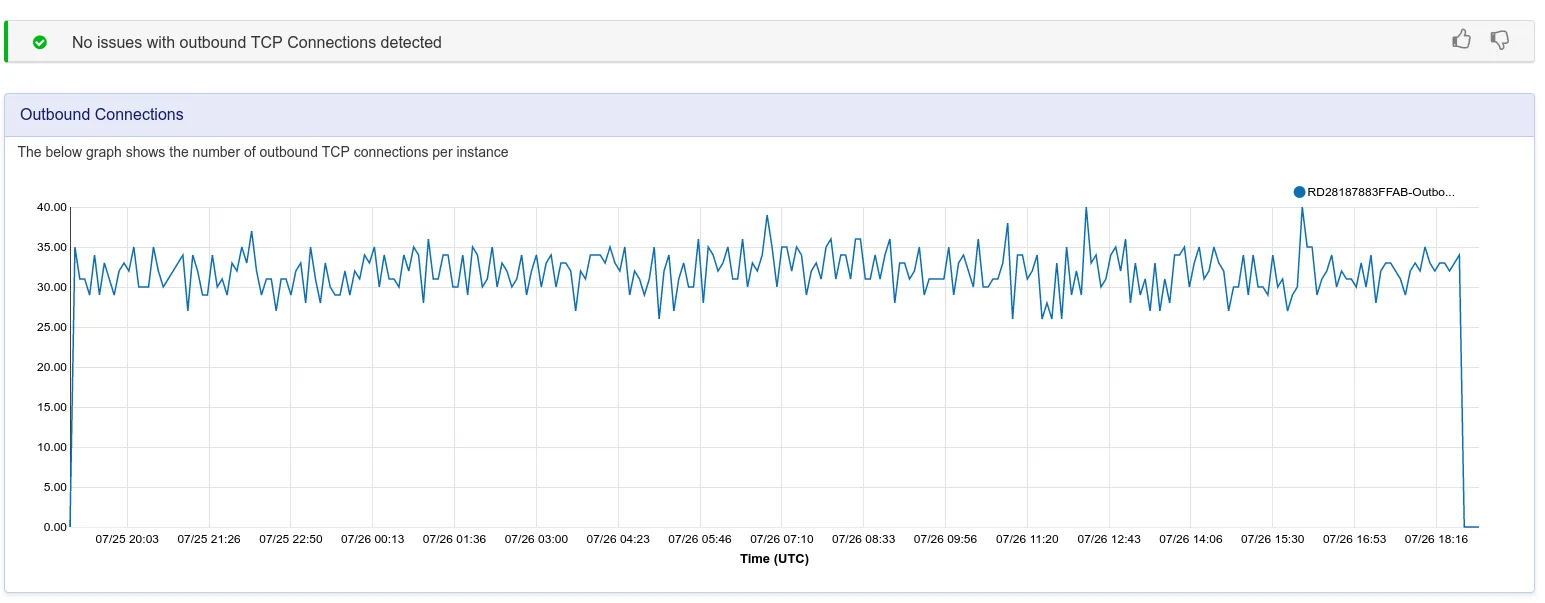Click the 07/26 11:20 x-axis label
This screenshot has width=1545, height=603.
pos(1027,539)
